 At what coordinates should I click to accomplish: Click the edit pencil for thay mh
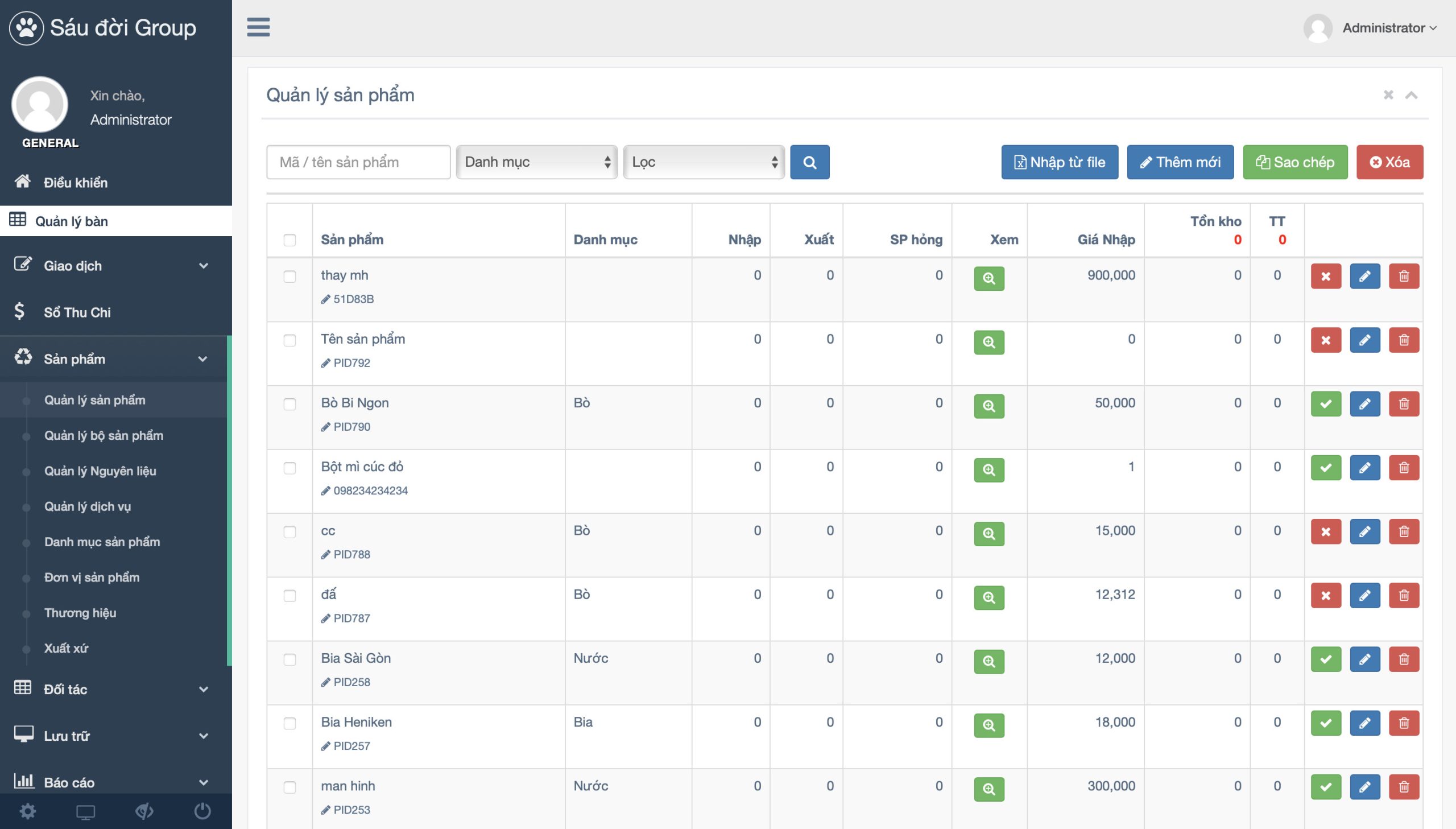pyautogui.click(x=1364, y=277)
